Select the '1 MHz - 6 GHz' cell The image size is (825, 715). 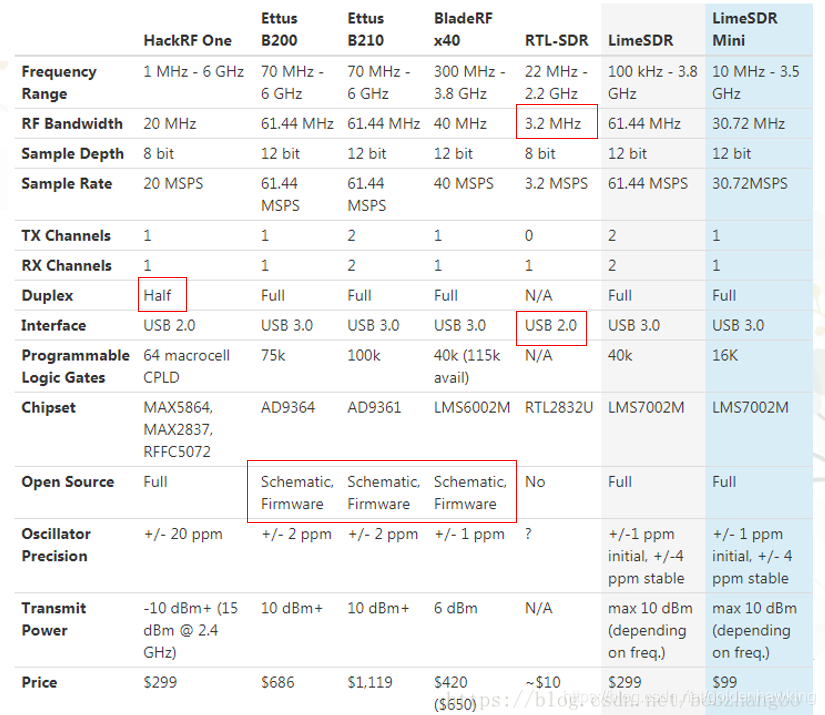point(194,72)
